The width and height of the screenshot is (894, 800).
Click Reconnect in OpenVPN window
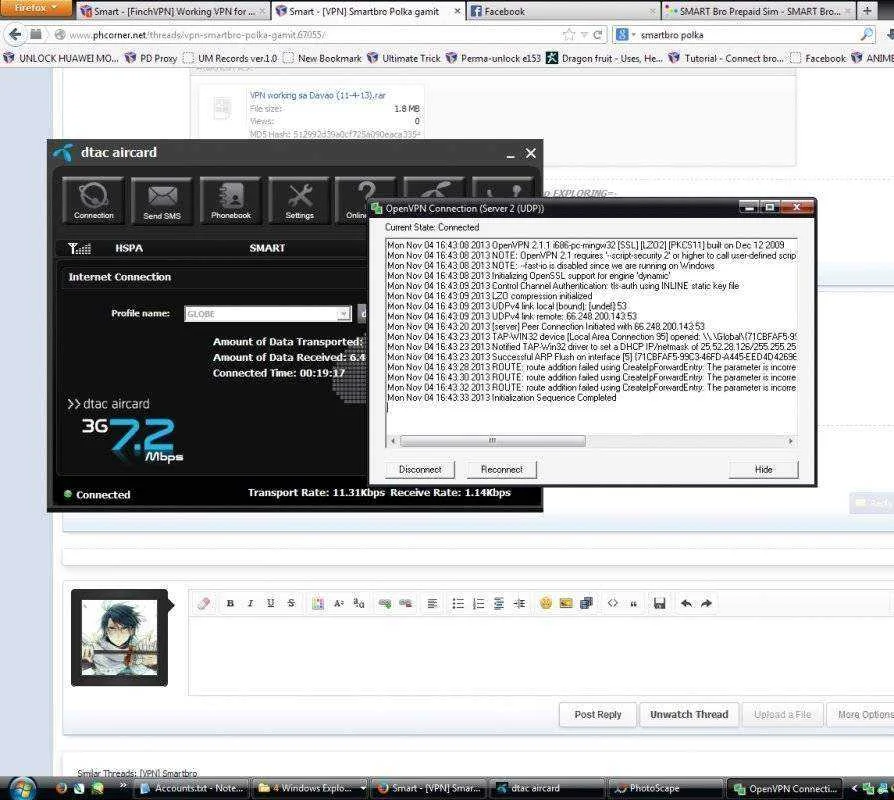(x=502, y=469)
